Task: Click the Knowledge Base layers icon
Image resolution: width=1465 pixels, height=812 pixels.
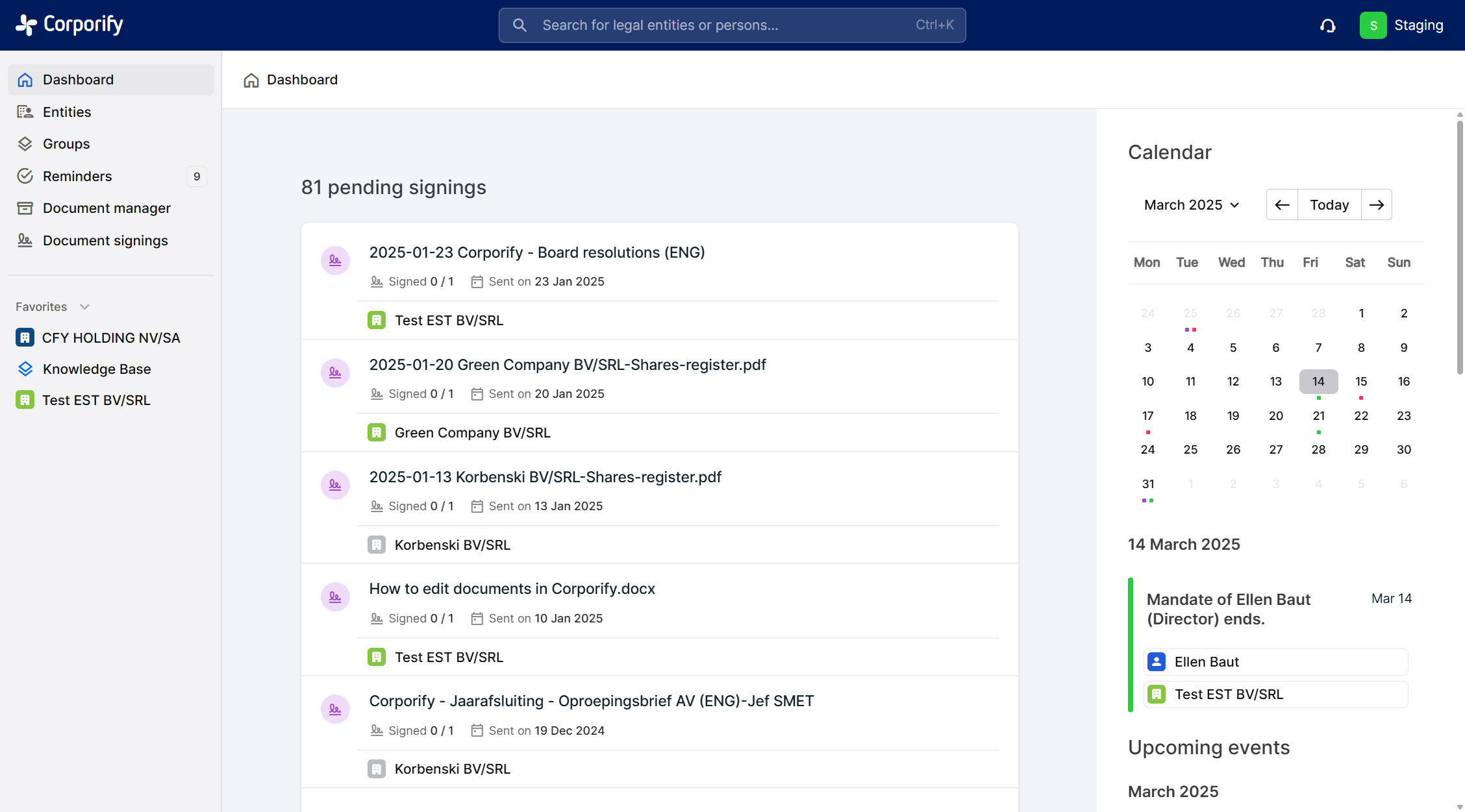Action: 25,369
